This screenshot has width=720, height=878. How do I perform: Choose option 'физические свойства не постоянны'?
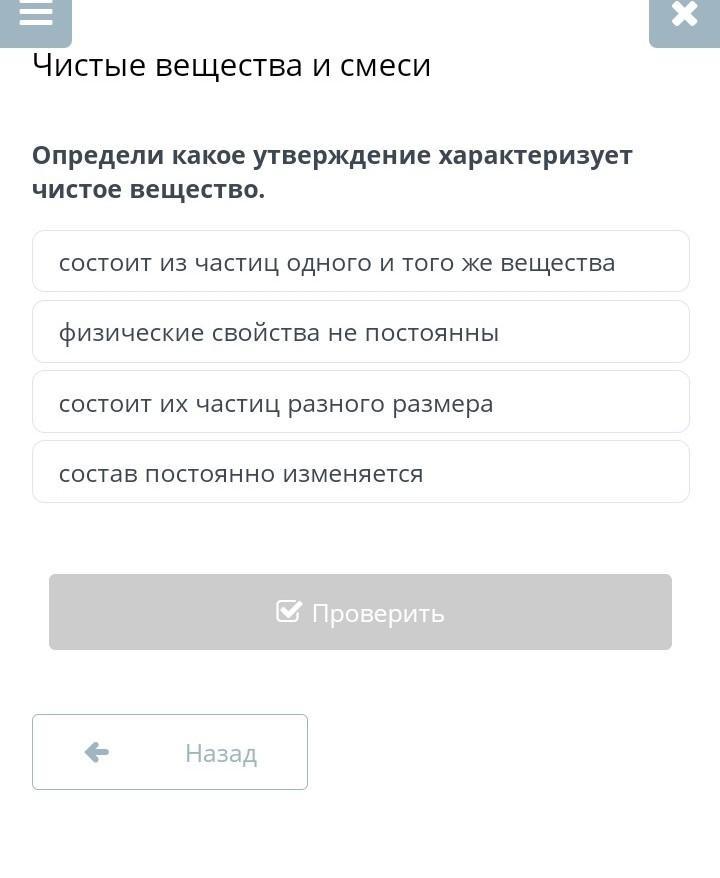360,332
